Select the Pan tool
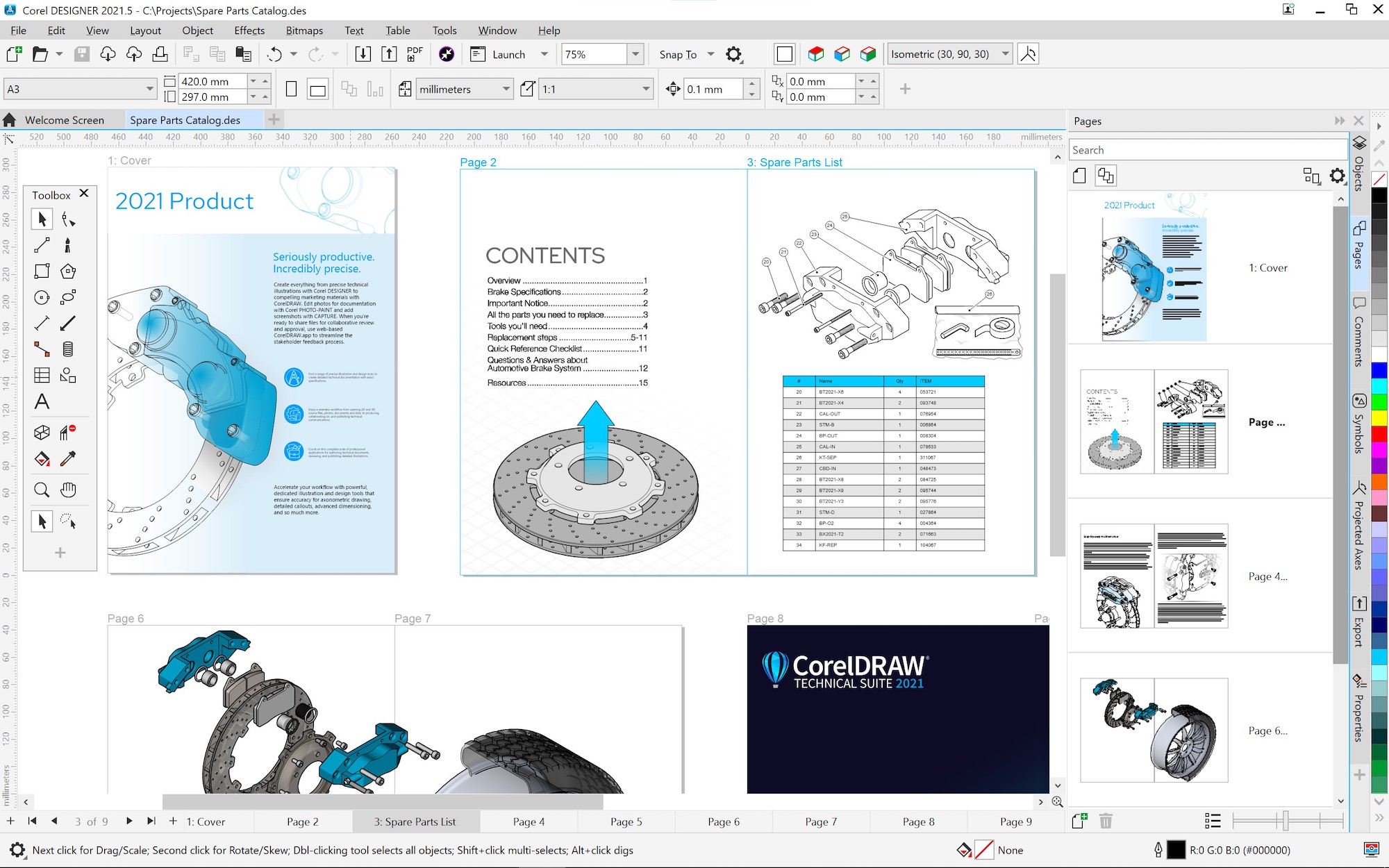 (67, 490)
